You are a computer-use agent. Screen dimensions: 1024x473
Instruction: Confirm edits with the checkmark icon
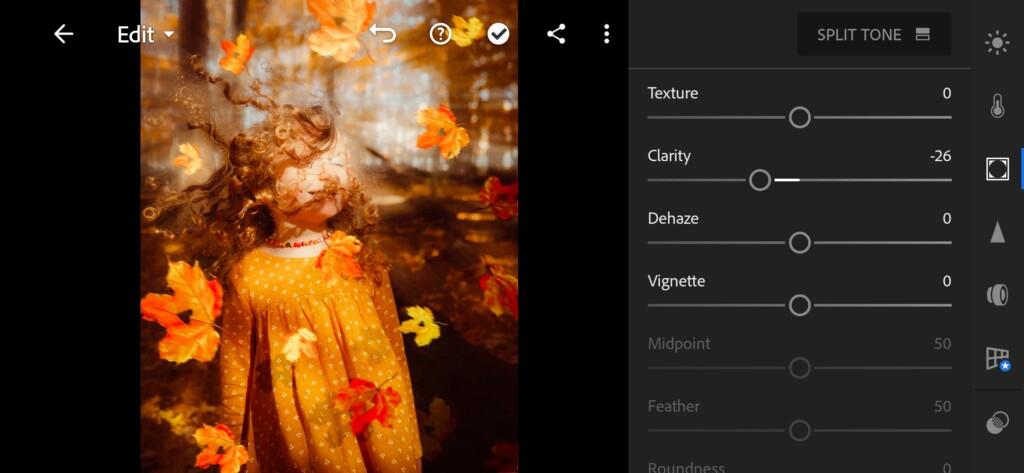pyautogui.click(x=498, y=34)
